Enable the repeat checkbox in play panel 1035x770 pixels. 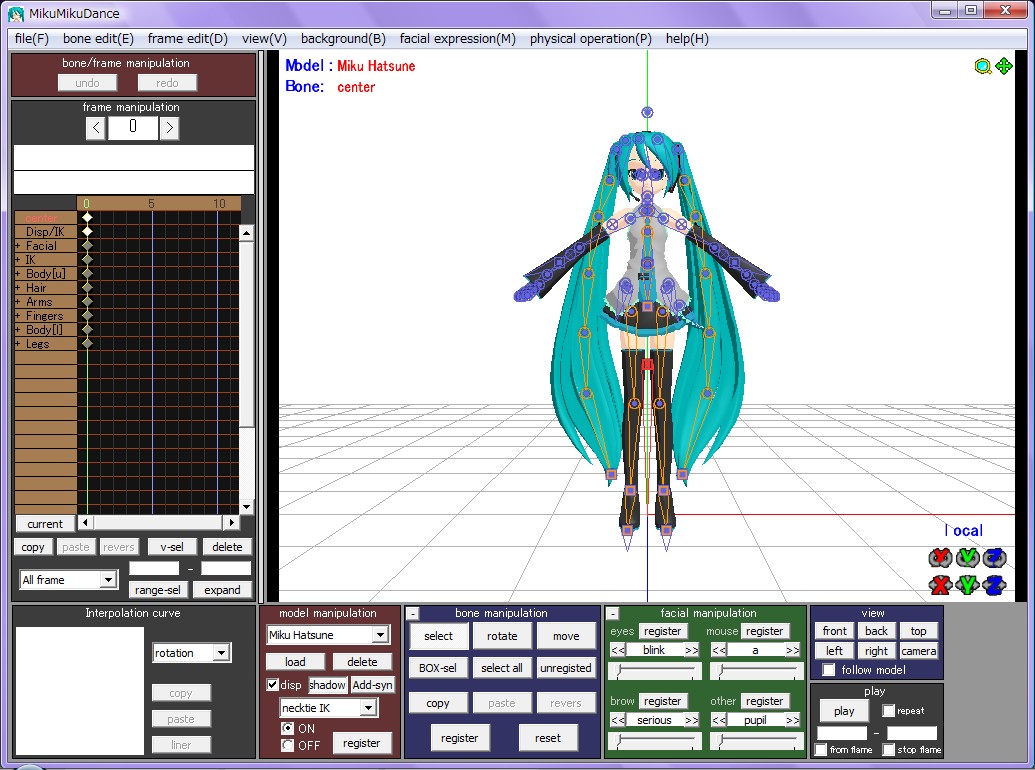coord(888,711)
